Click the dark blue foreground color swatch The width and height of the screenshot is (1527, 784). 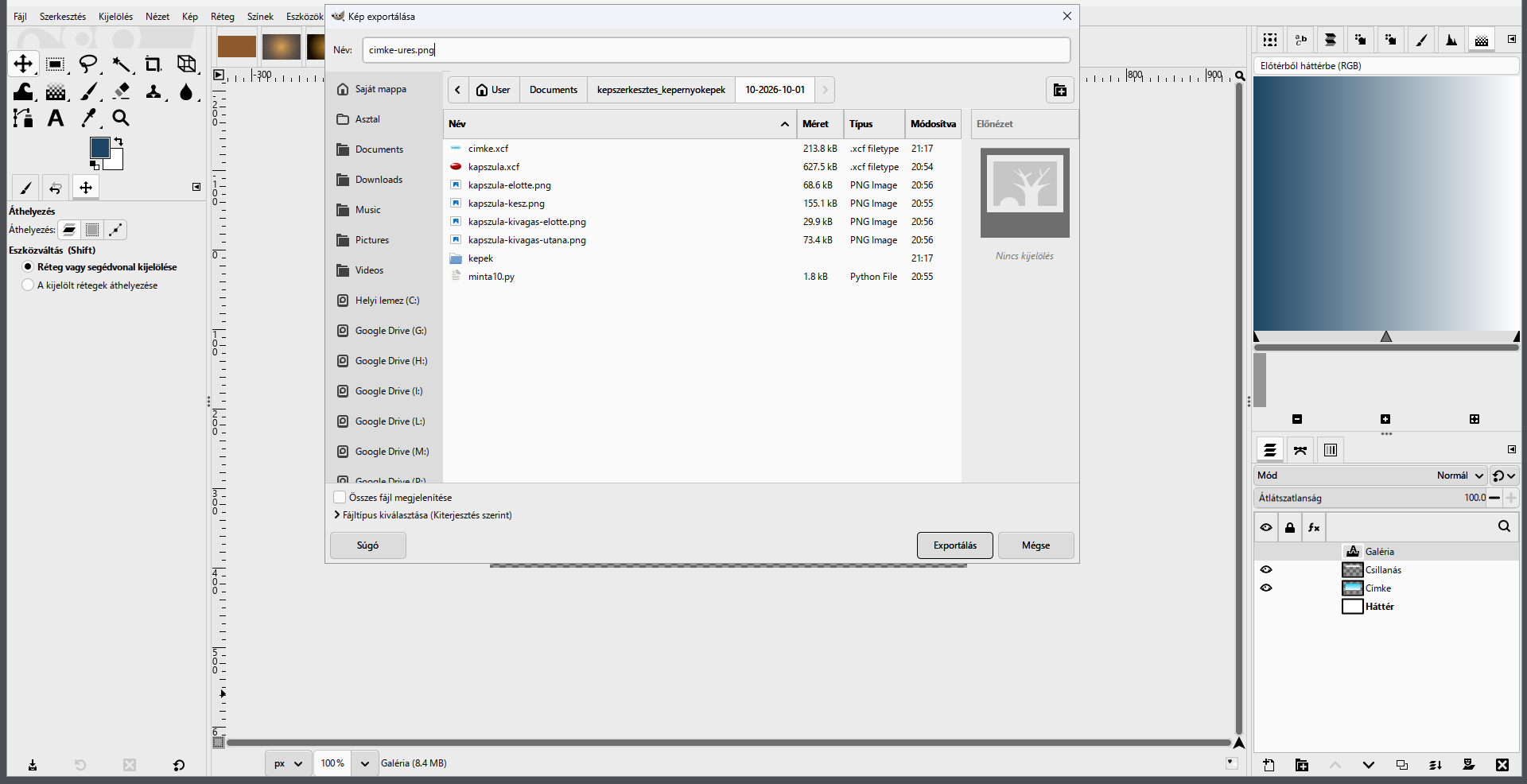point(99,147)
